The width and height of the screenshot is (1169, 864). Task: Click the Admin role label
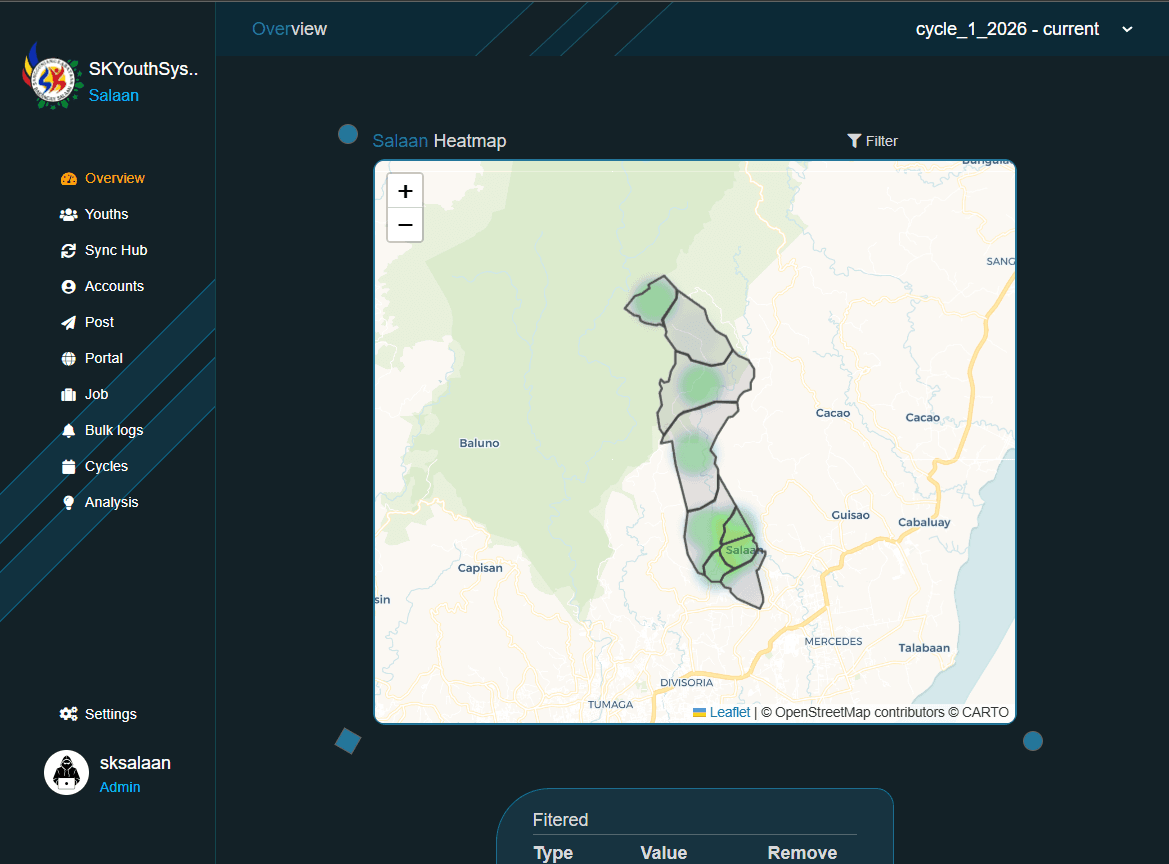click(120, 787)
